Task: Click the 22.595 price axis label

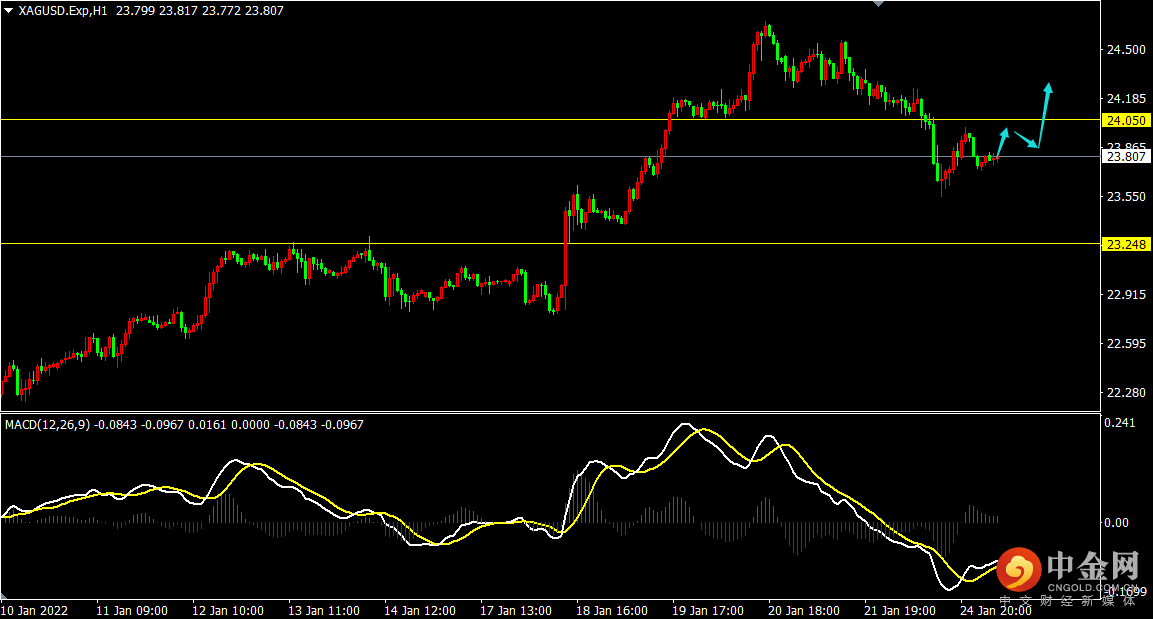Action: tap(1126, 344)
